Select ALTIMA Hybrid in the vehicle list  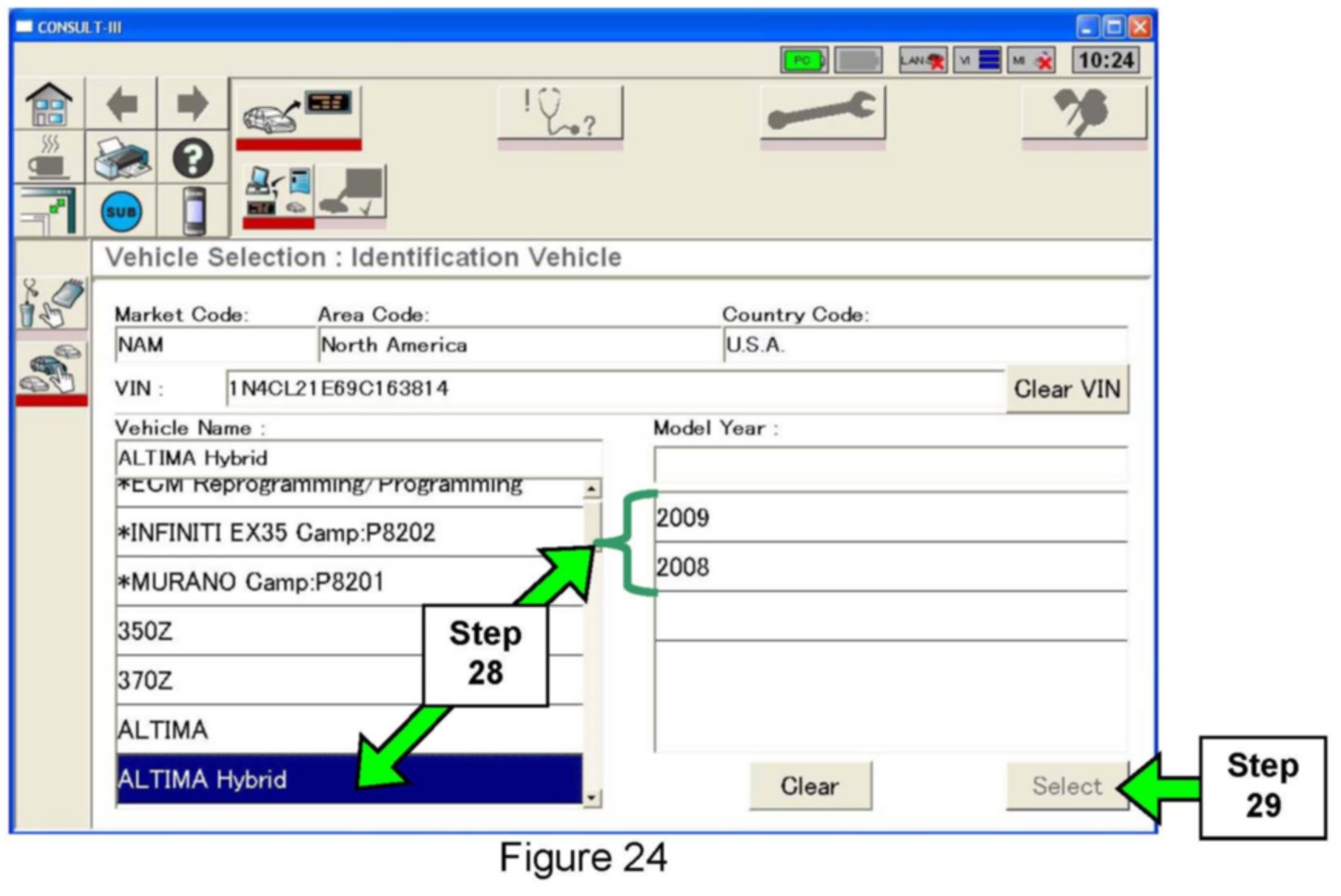[x=349, y=779]
